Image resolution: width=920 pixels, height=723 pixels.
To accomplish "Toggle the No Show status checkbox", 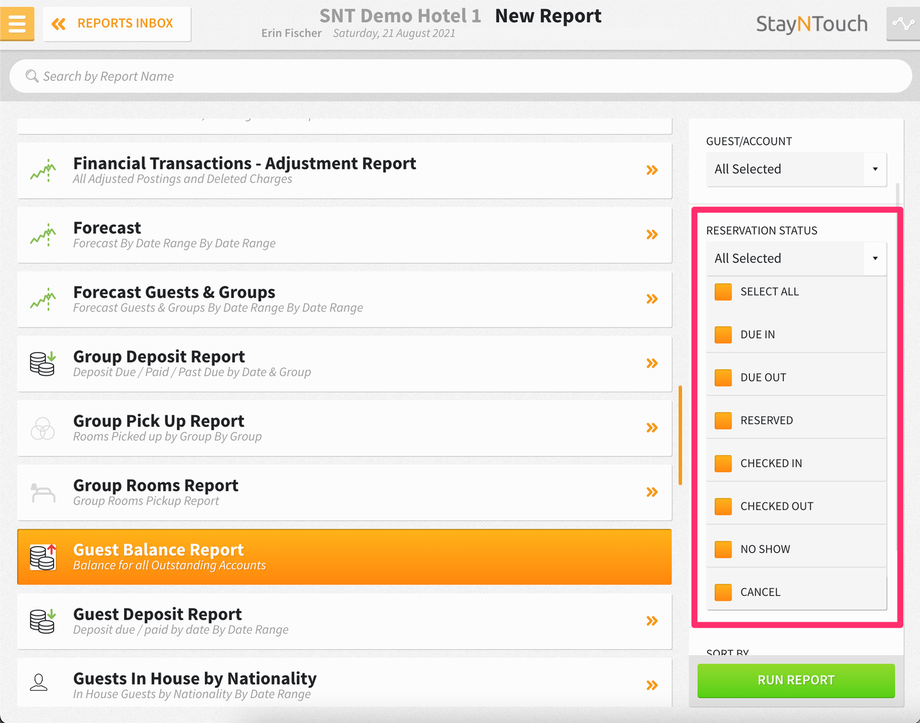I will point(723,549).
